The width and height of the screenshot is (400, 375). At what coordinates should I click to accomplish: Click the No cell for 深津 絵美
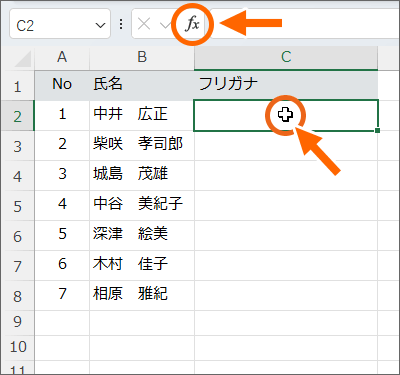[x=62, y=236]
